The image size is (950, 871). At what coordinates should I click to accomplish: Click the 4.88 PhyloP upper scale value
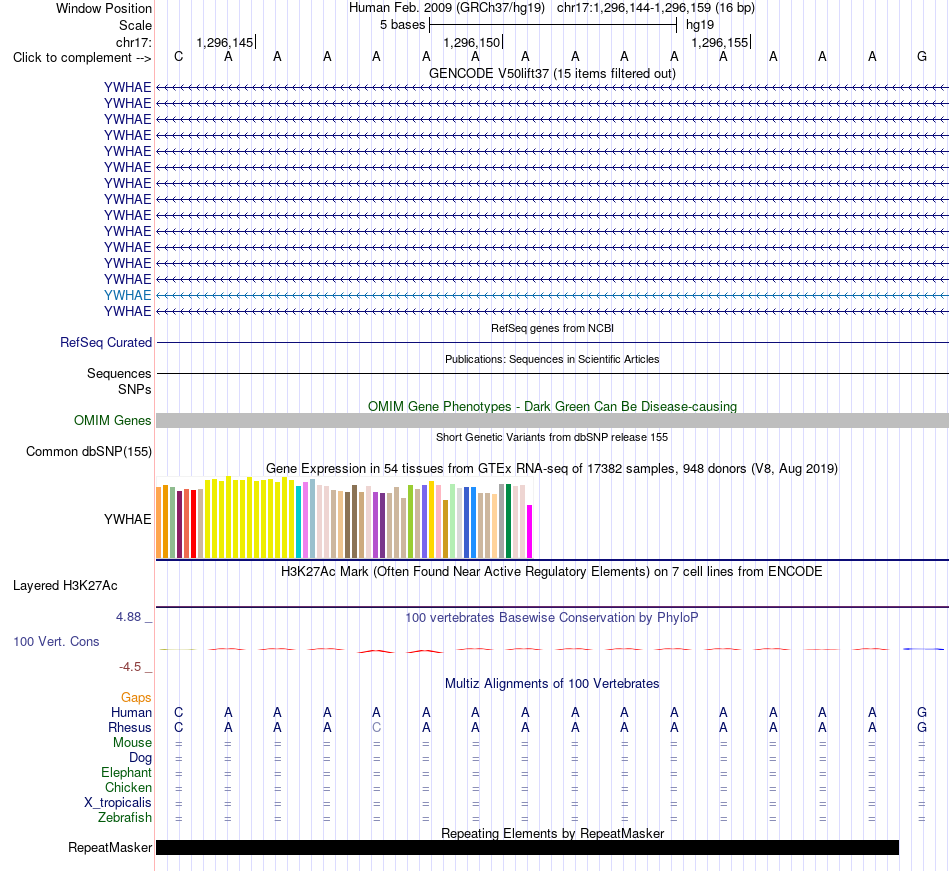(128, 617)
